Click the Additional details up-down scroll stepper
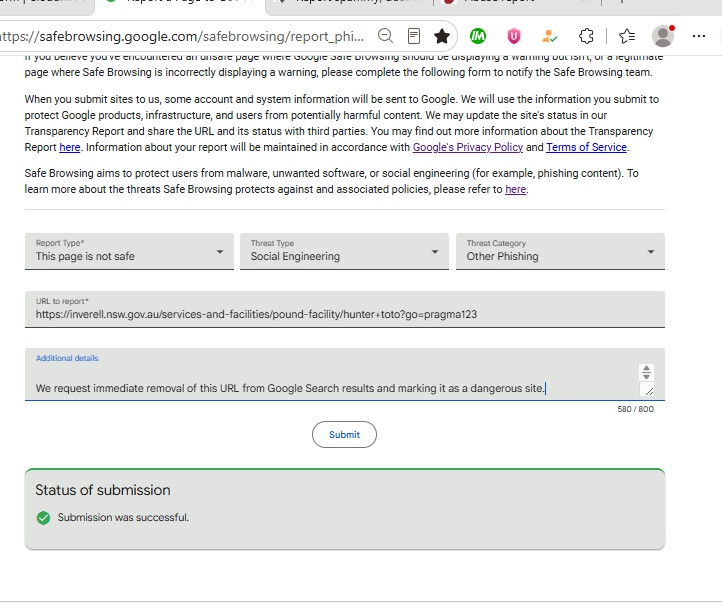This screenshot has width=722, height=603. [x=646, y=372]
